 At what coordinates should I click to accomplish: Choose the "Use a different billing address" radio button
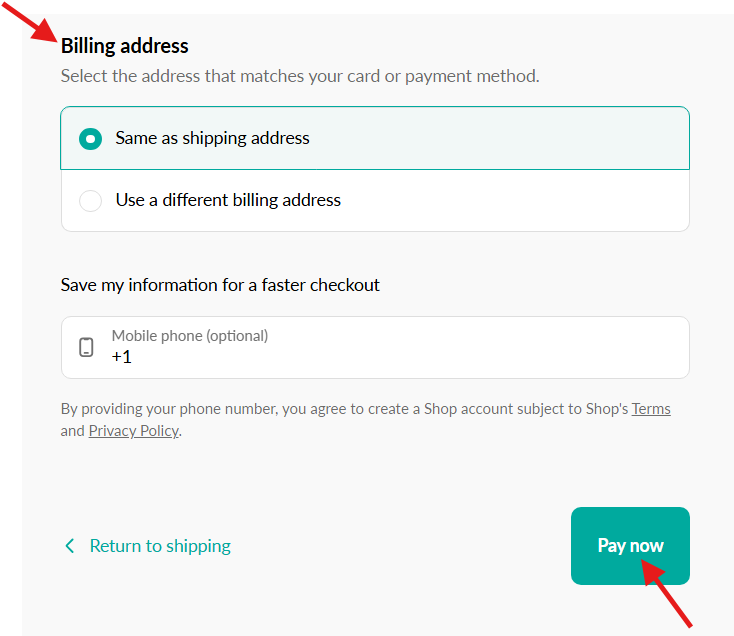pos(91,201)
